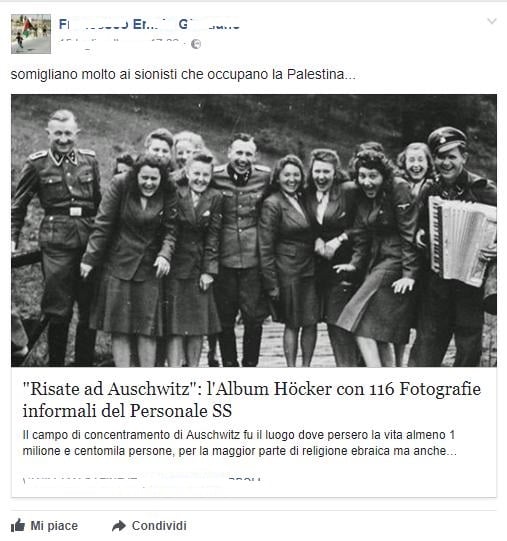Click the thumbs-up icon
Screen dimensions: 507x541
tap(18, 526)
